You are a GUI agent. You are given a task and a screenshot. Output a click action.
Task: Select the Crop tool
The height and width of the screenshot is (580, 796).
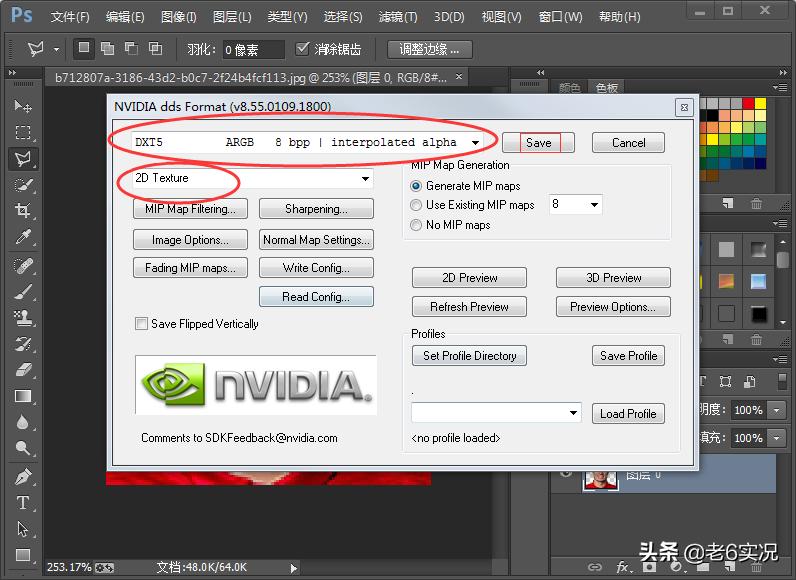(x=22, y=210)
